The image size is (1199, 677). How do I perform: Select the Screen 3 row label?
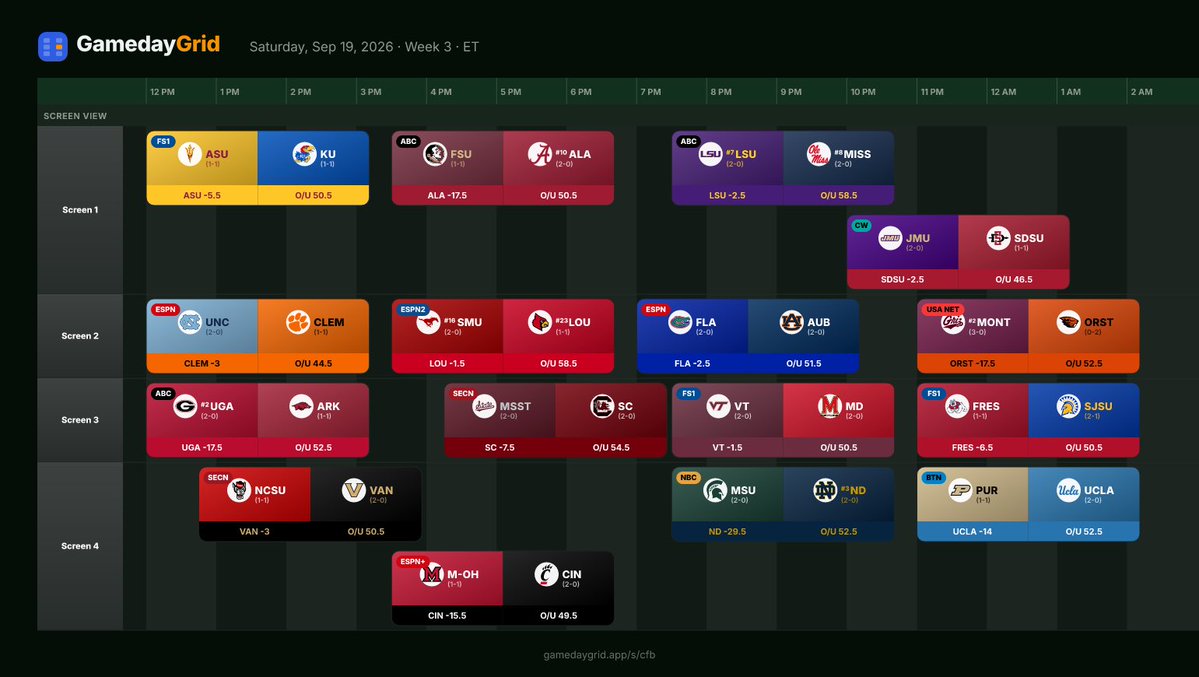(80, 420)
